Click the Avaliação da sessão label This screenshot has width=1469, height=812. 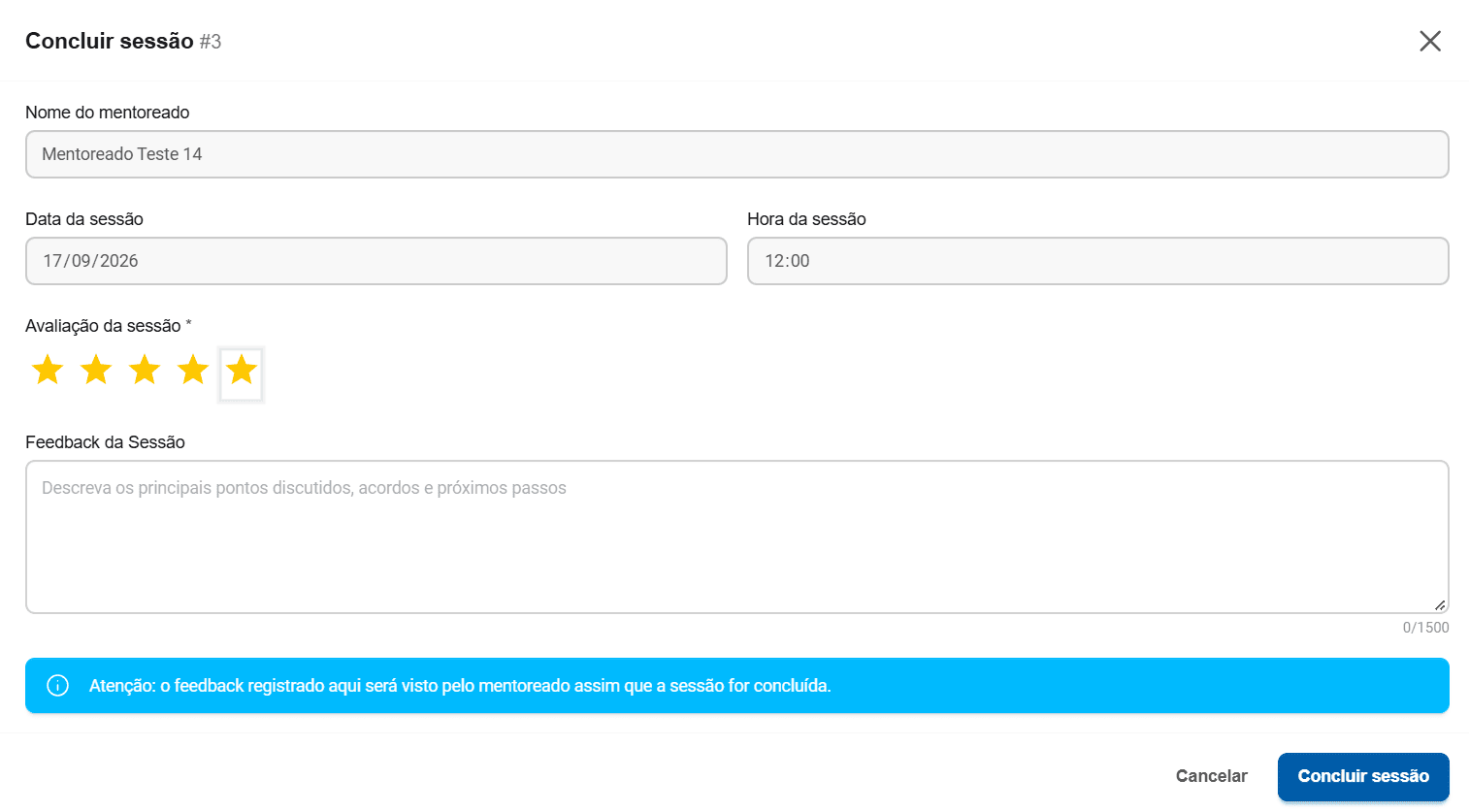(109, 326)
